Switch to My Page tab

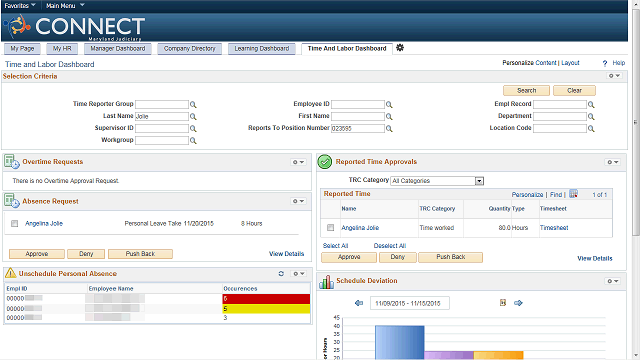(22, 49)
